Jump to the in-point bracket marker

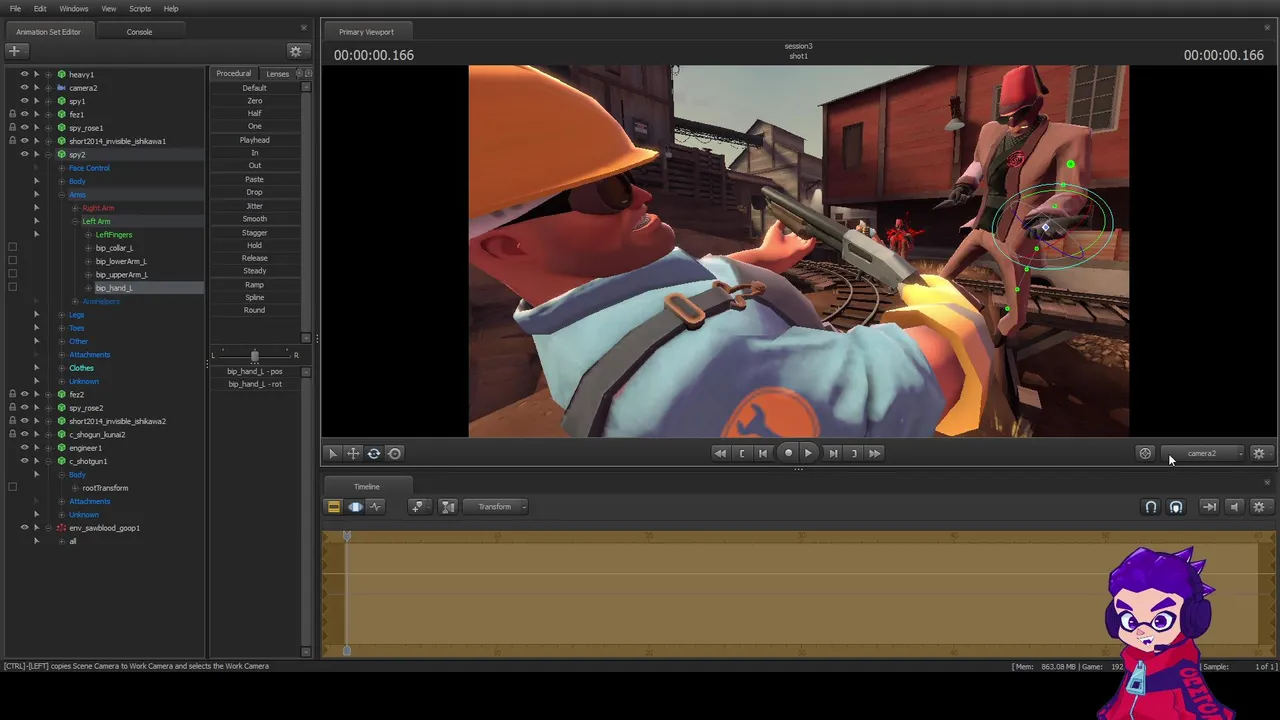pyautogui.click(x=742, y=453)
